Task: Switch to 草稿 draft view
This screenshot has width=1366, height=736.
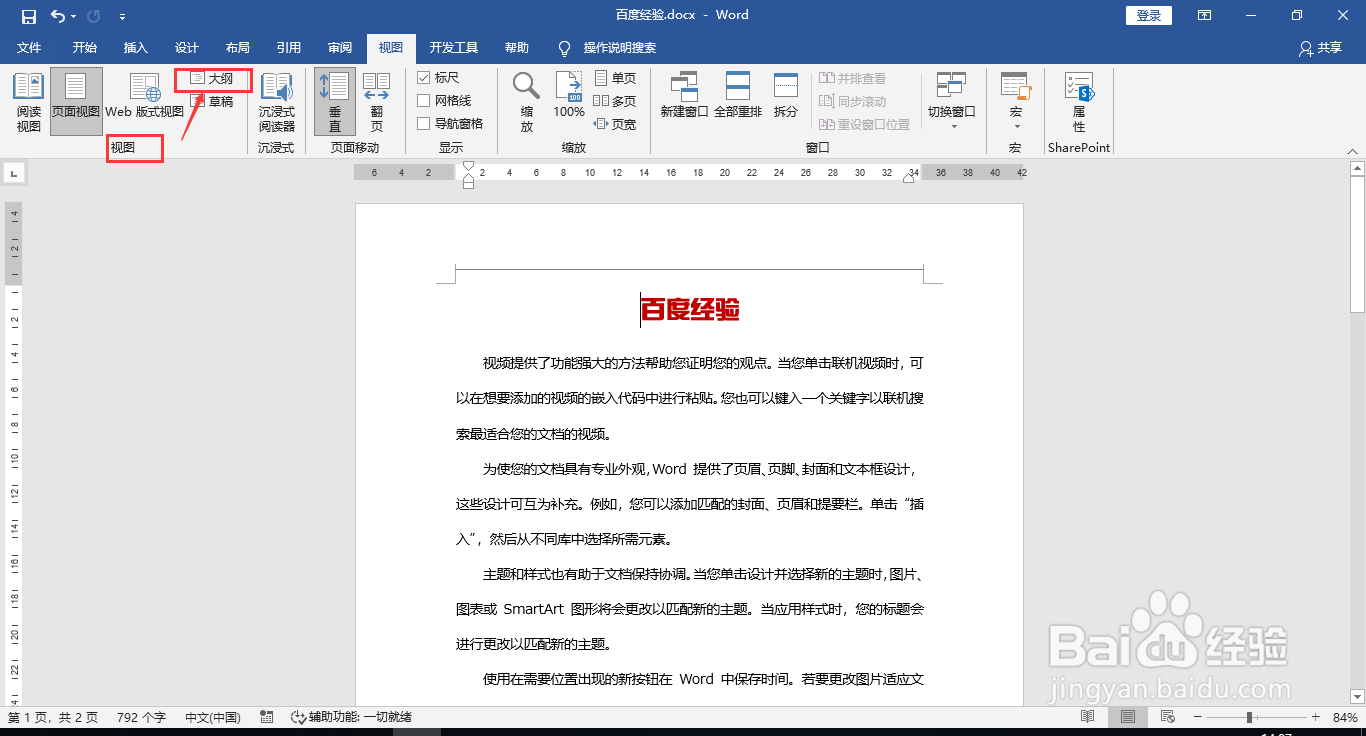Action: point(212,101)
